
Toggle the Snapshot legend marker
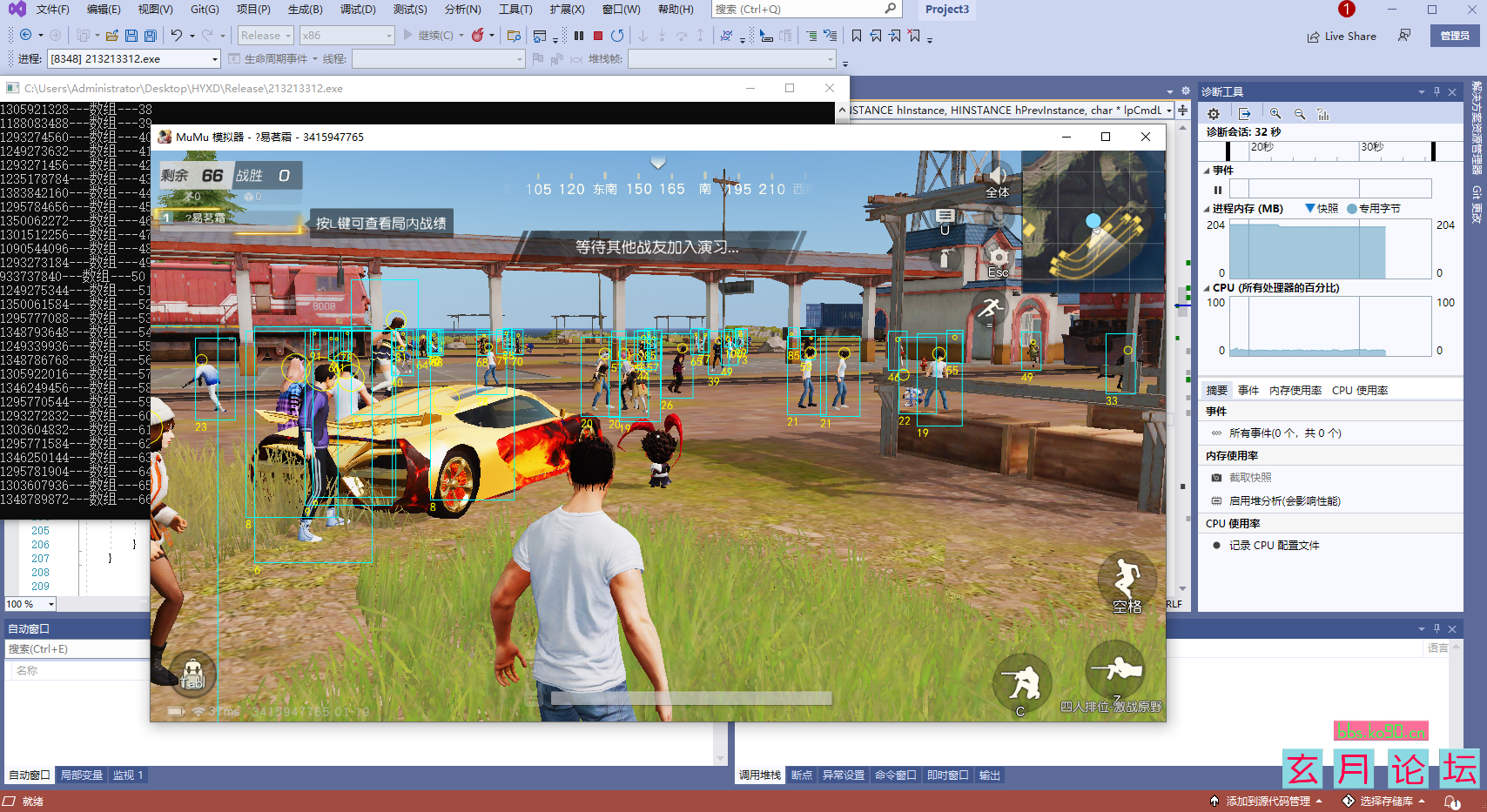point(1310,209)
